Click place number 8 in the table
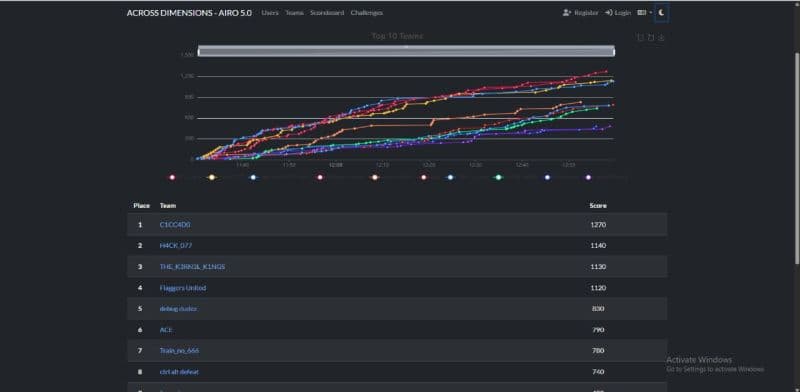800x392 pixels. coord(140,372)
